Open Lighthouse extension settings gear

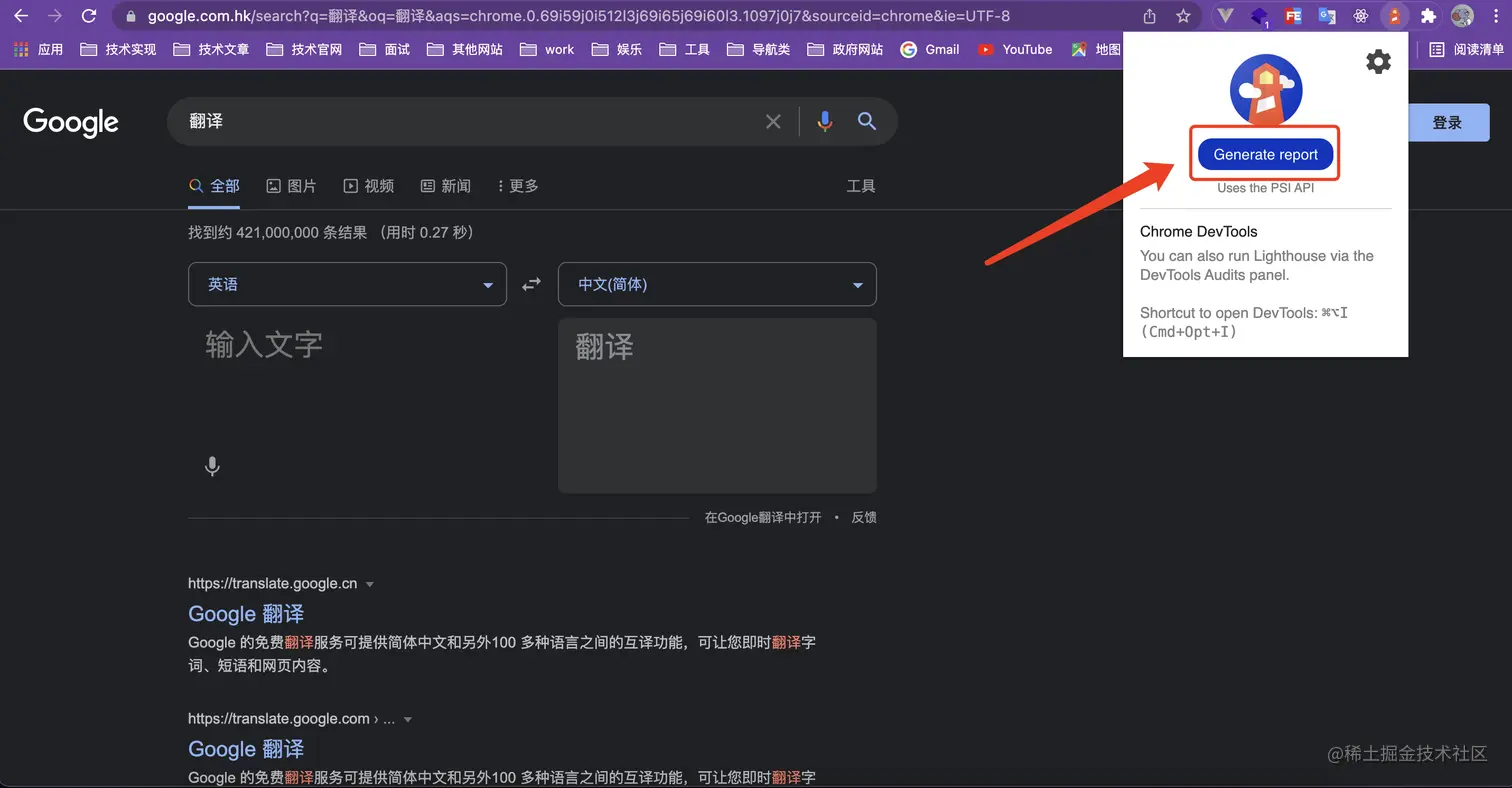point(1378,62)
